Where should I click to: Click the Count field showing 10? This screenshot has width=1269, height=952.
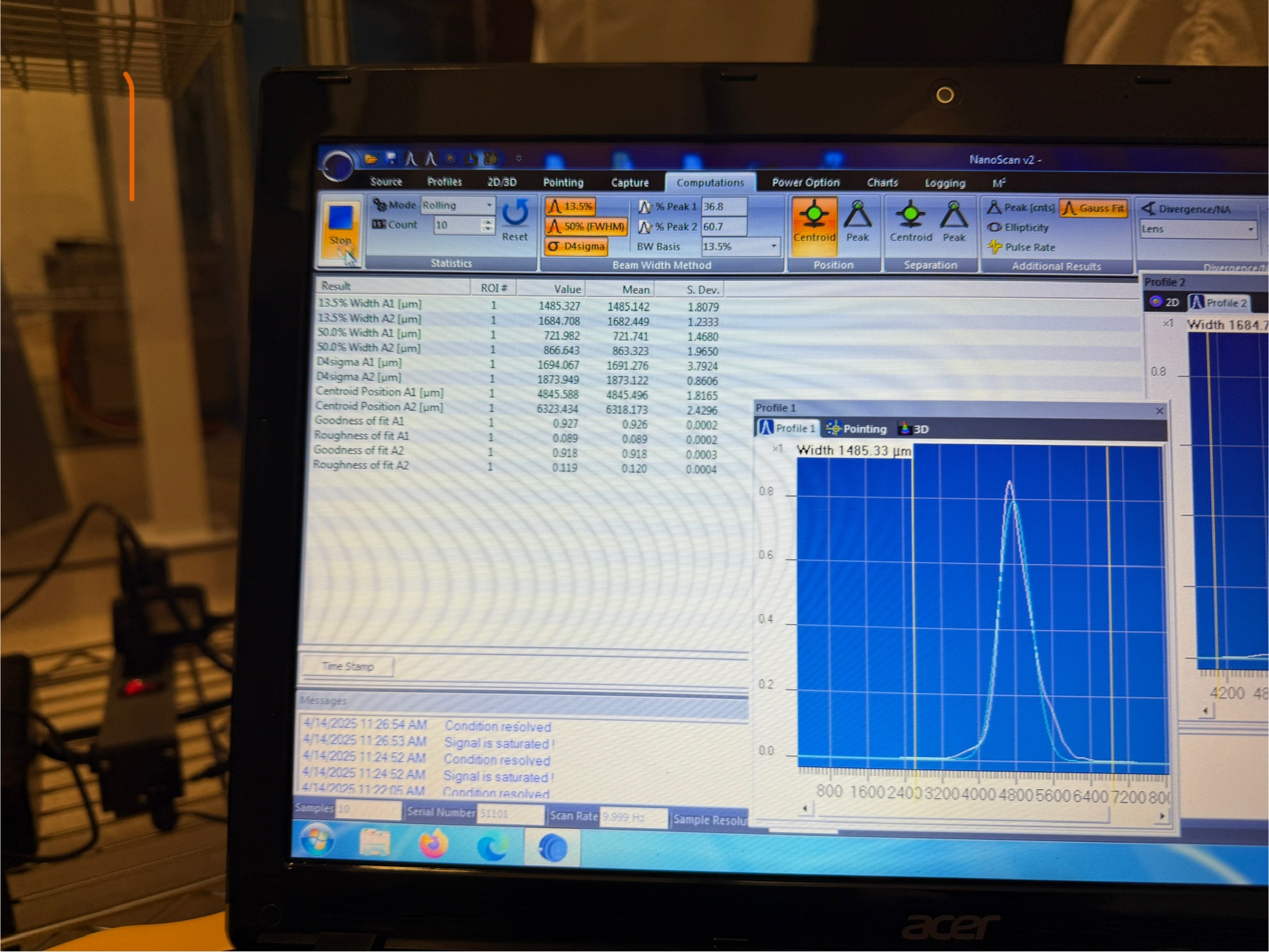[457, 225]
